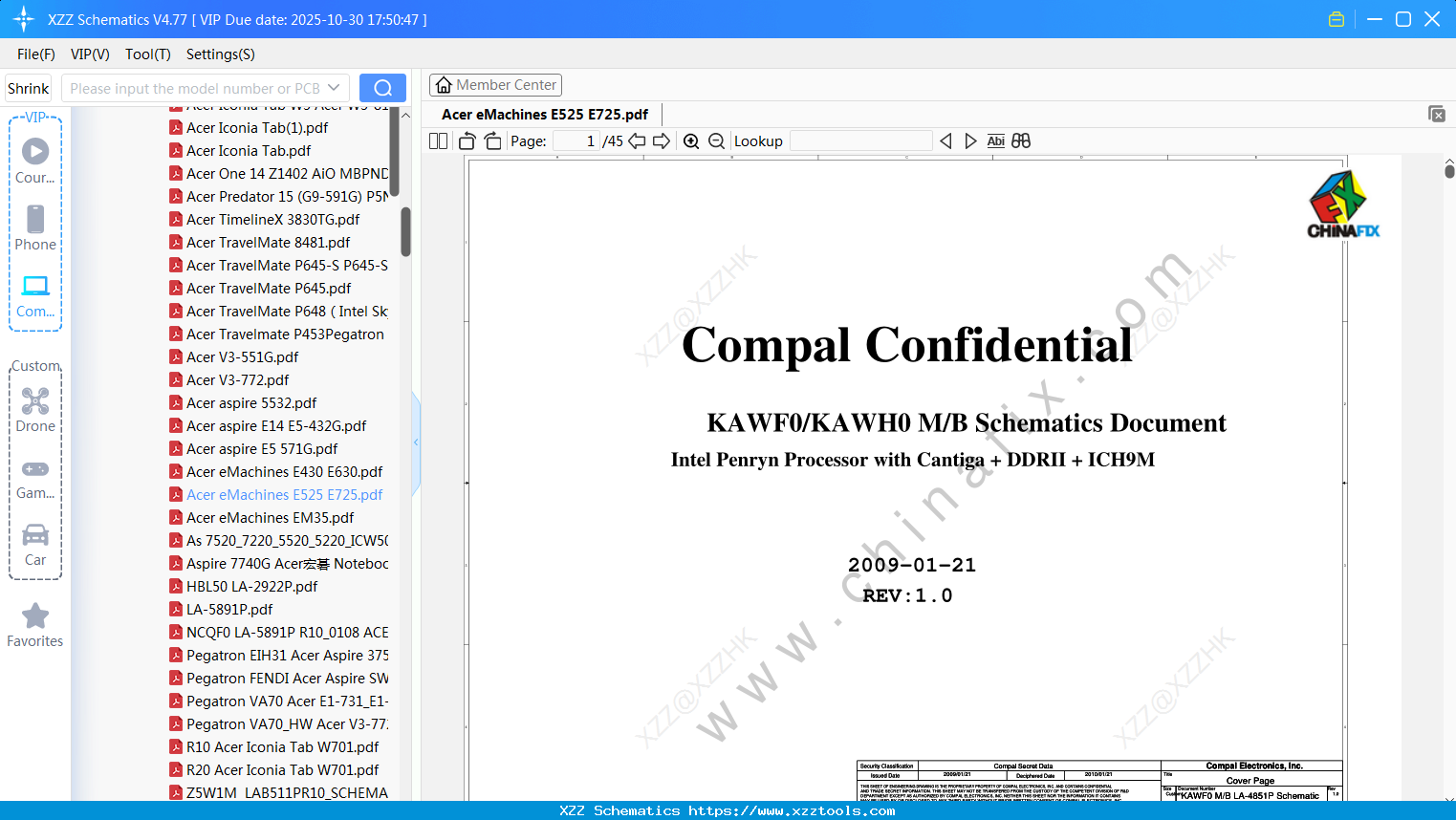1456x820 pixels.
Task: Go to the next page arrow
Action: pos(662,141)
